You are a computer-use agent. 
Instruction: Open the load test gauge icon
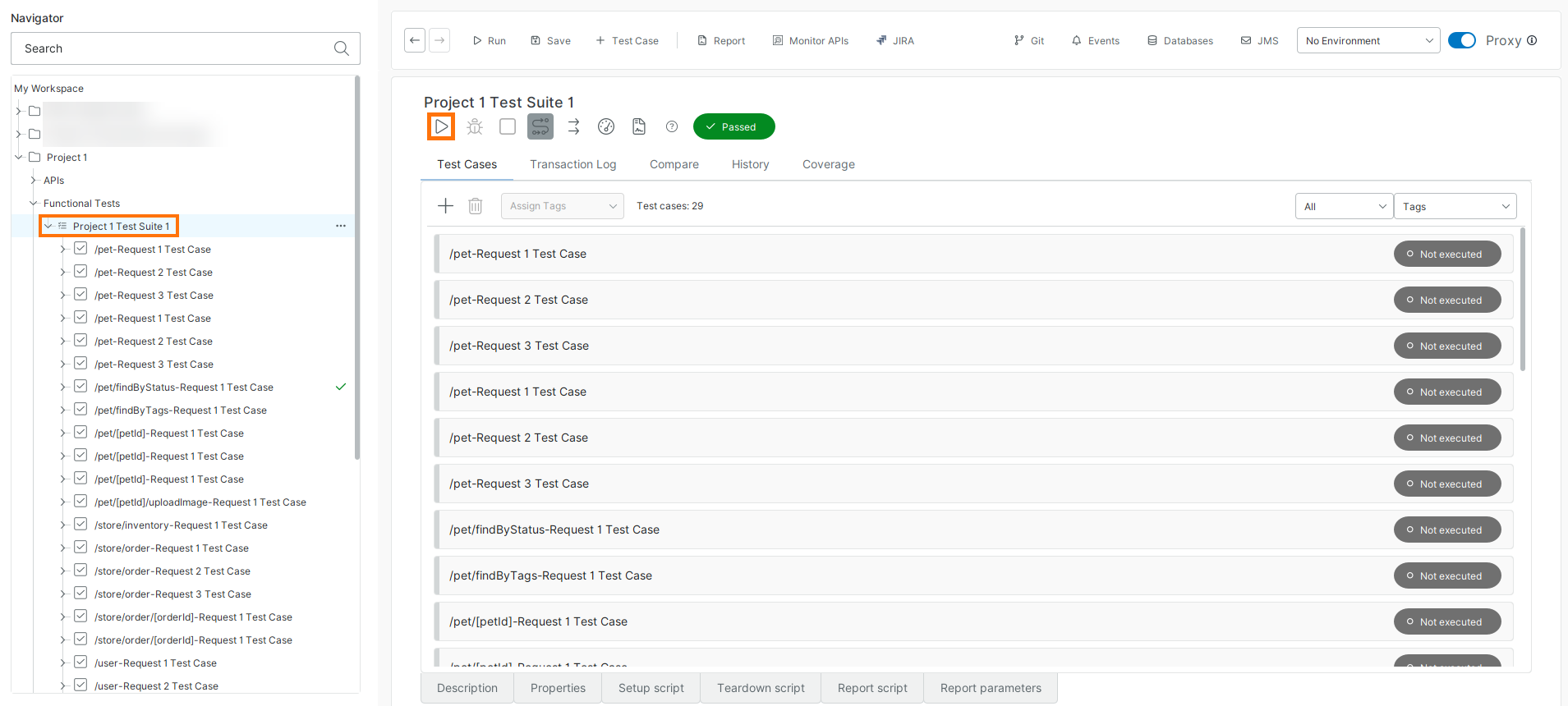pos(606,126)
